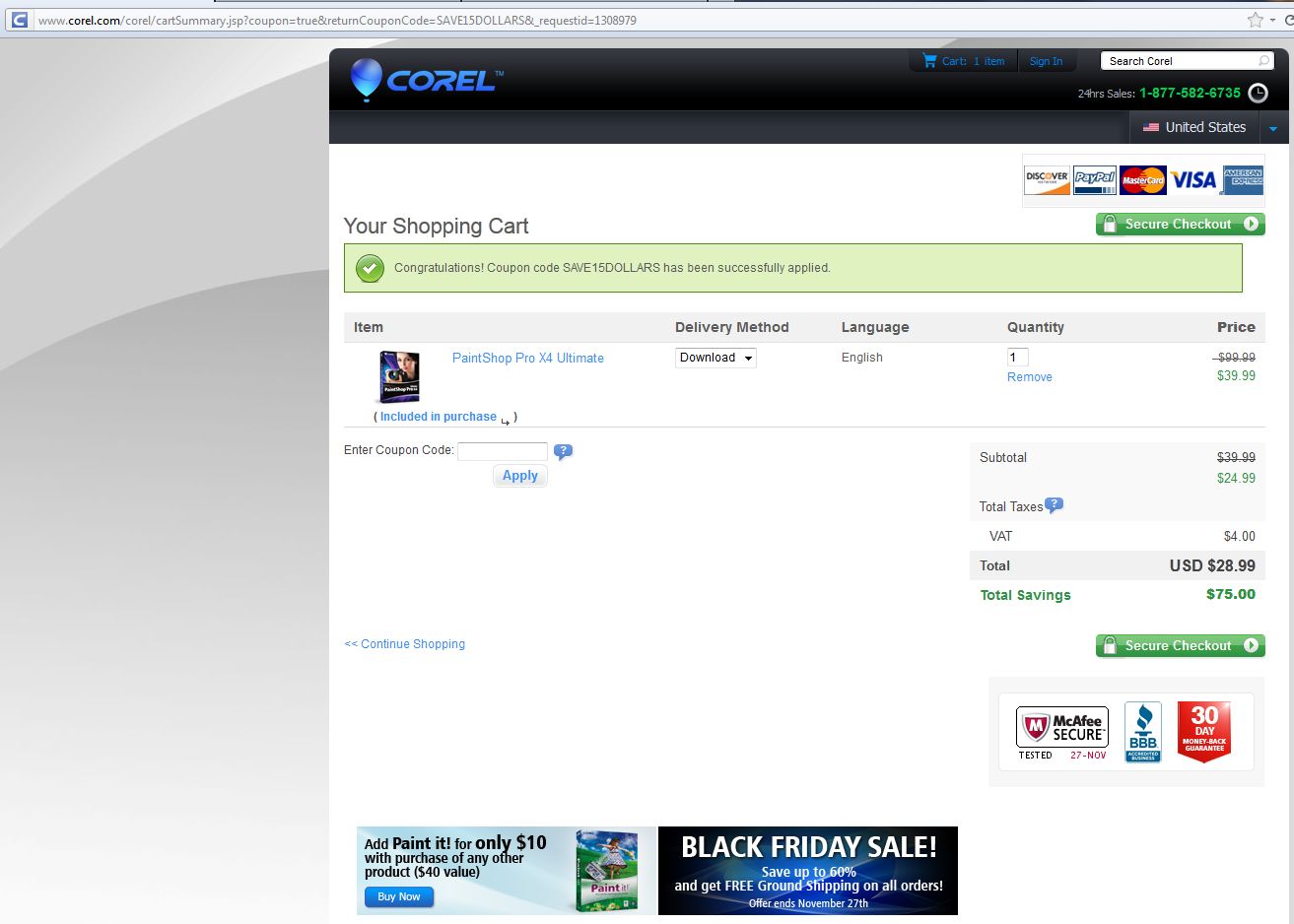The width and height of the screenshot is (1294, 924).
Task: Click the Language column header
Action: [875, 327]
